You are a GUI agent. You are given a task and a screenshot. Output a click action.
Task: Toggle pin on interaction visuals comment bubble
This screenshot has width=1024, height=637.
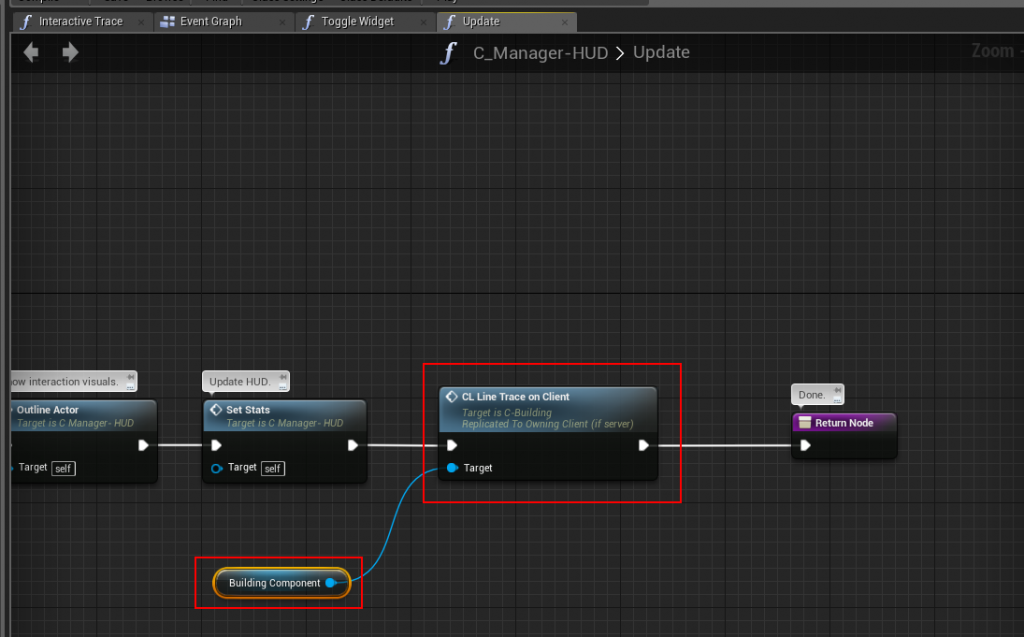(x=130, y=378)
